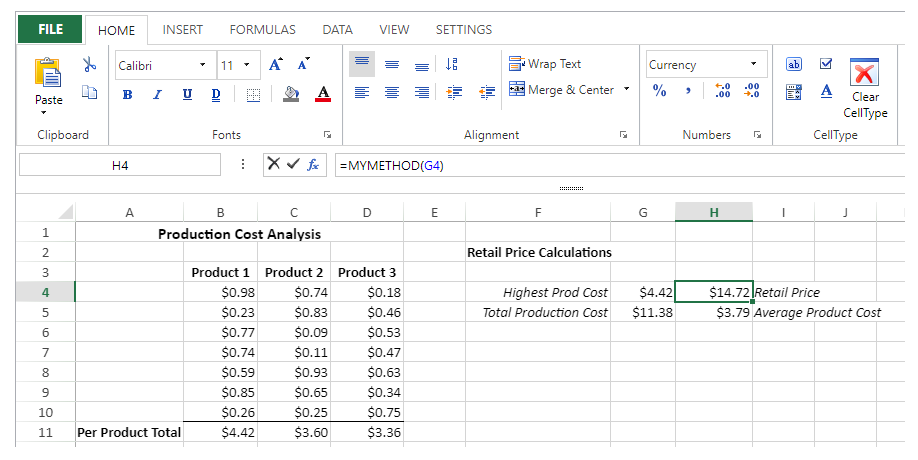
Task: Toggle bold formatting
Action: pos(127,93)
